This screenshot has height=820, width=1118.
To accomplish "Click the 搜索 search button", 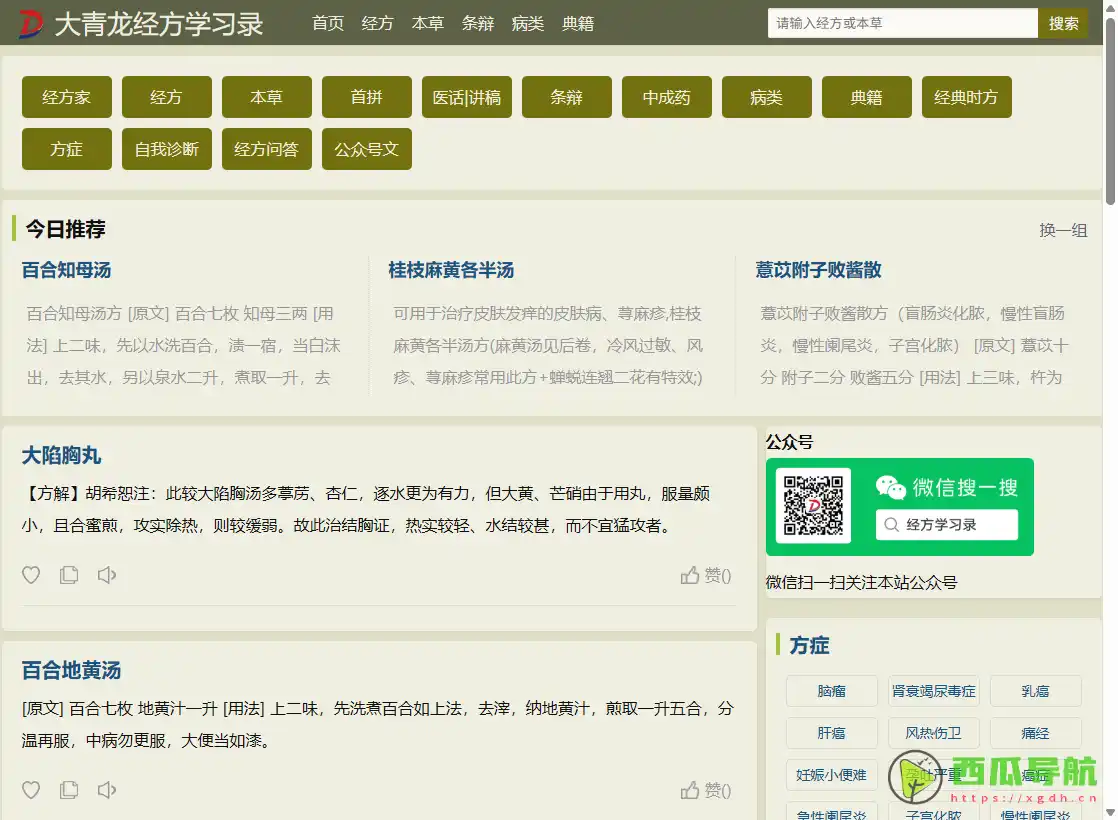I will (x=1063, y=22).
